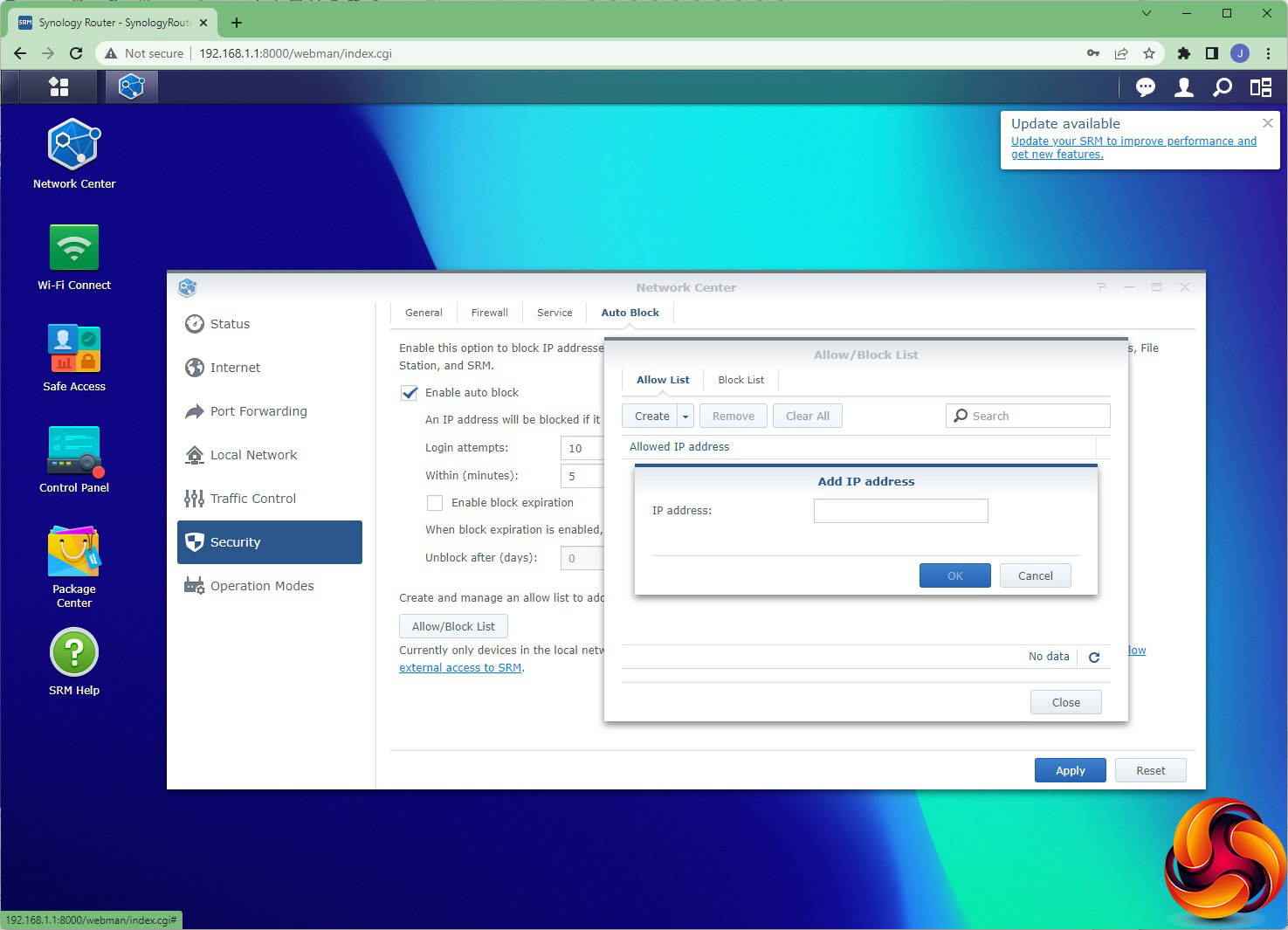Focus the IP address input field
The height and width of the screenshot is (930, 1288).
click(x=900, y=511)
